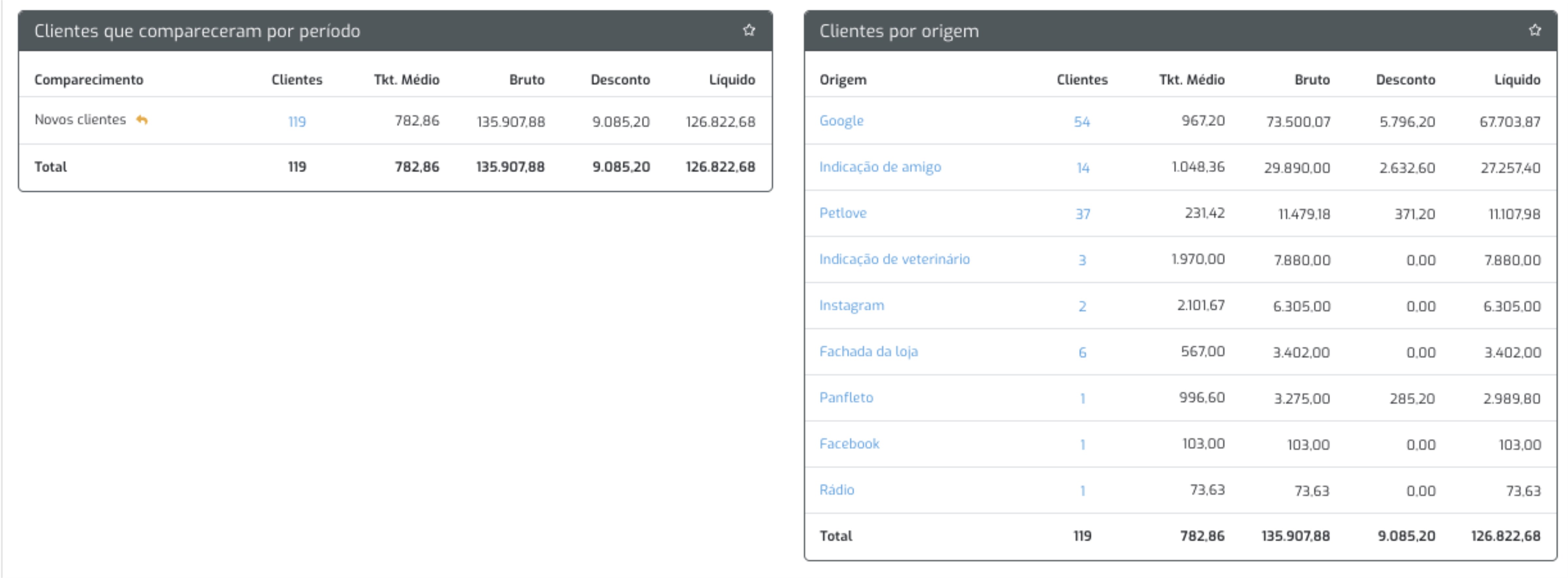Favorite the 'Clientes que compareceram por período' panel star
The height and width of the screenshot is (578, 1568).
[749, 30]
